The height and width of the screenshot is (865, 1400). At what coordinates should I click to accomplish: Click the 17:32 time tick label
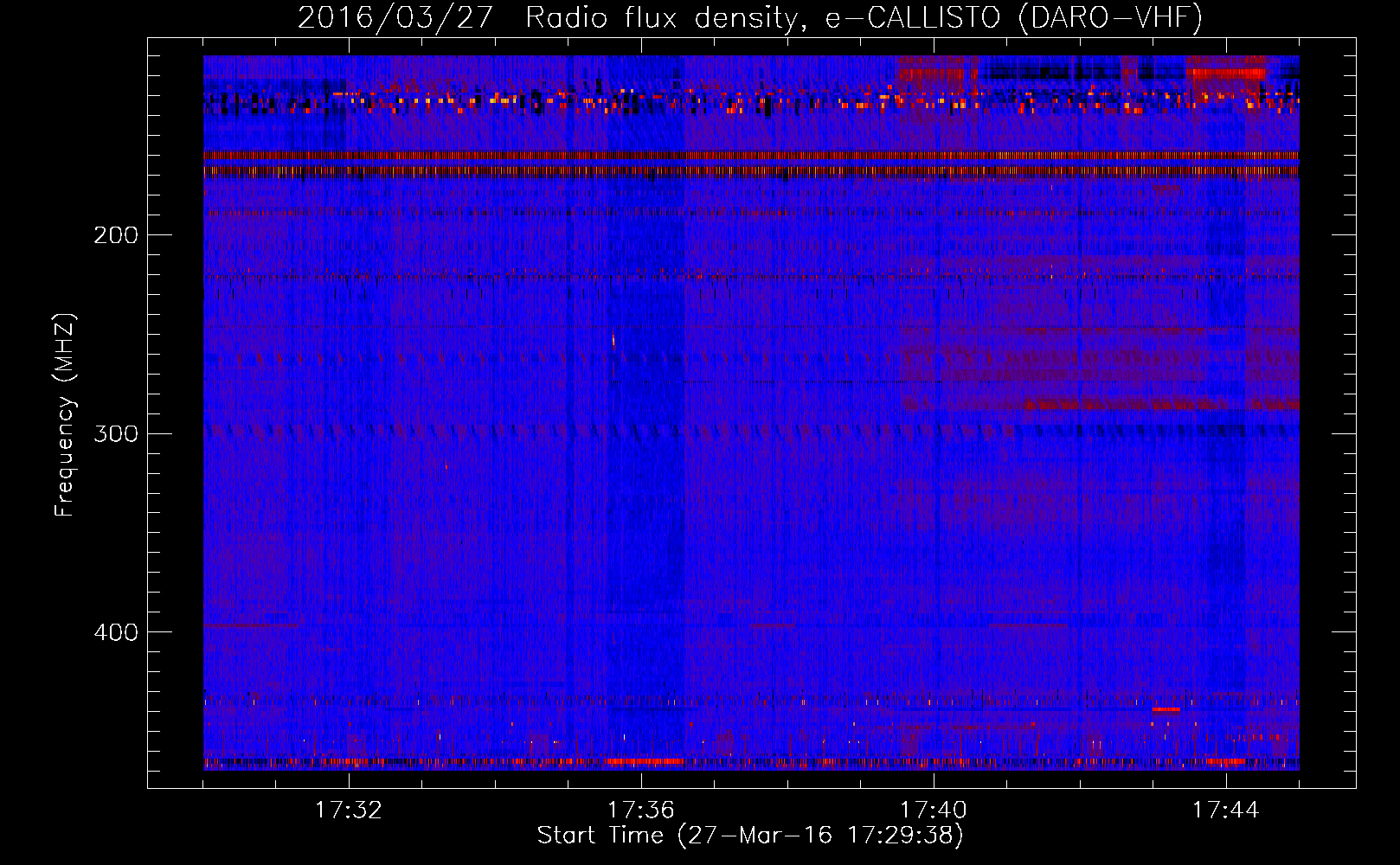(348, 811)
